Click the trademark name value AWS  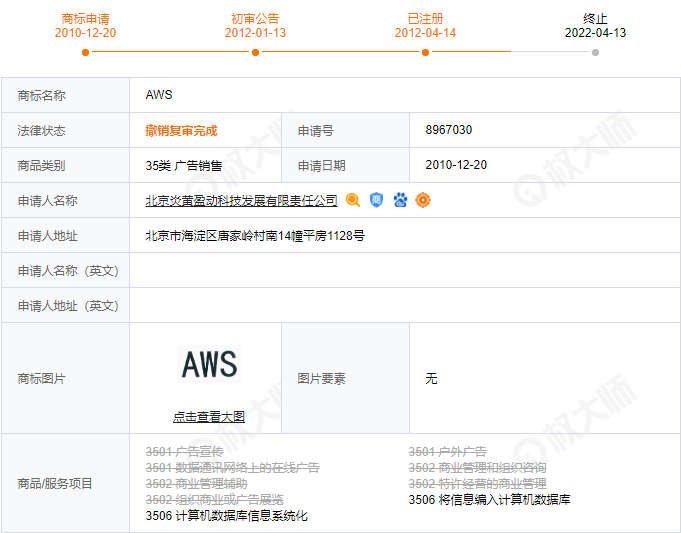pos(159,95)
